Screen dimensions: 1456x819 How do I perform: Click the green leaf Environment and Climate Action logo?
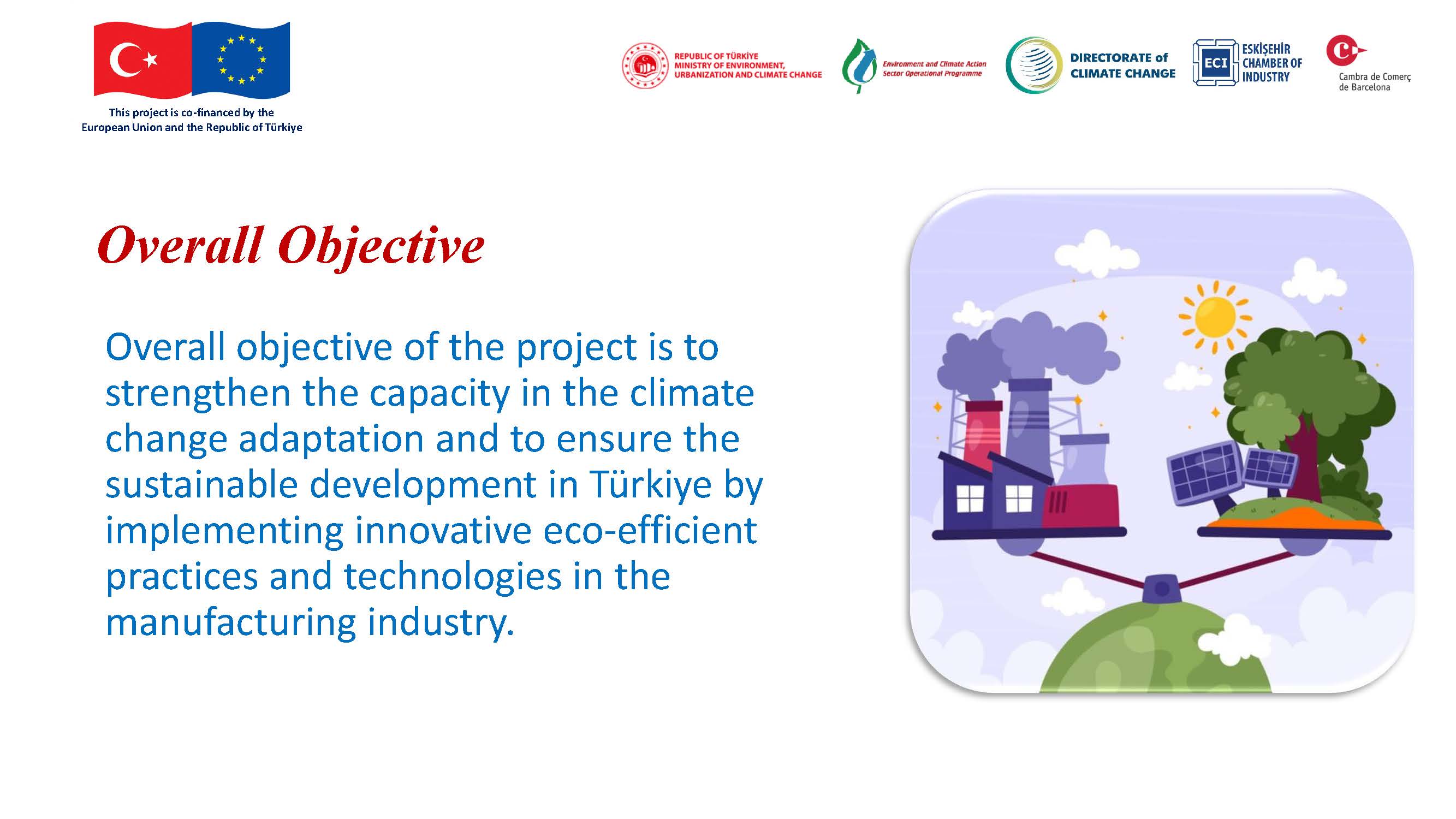point(859,66)
